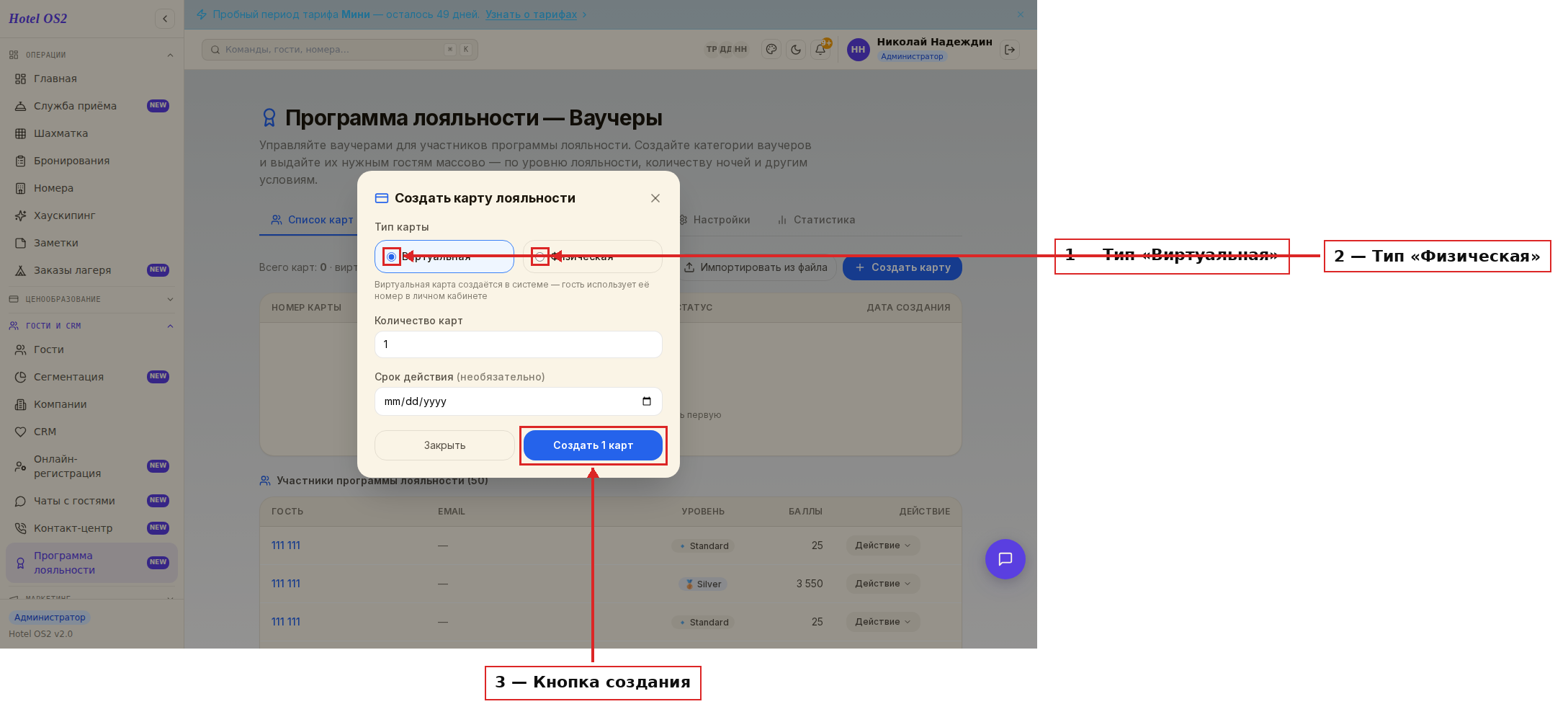Expand the ЦЕНООБРАЗОВАНИЕ sidebar group

(x=91, y=299)
